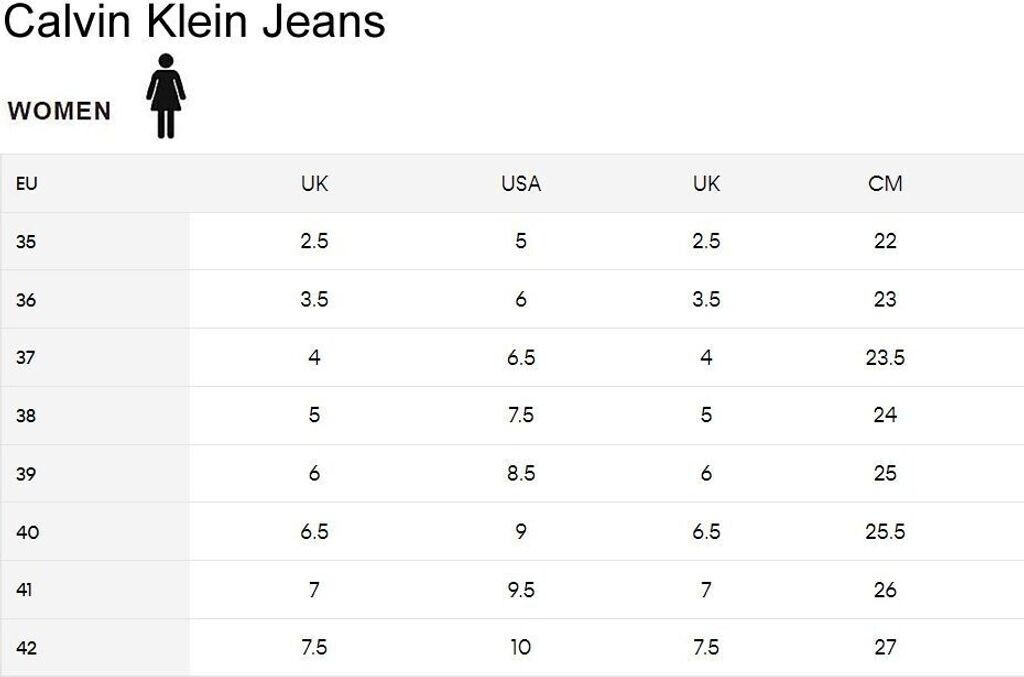
Task: Select the EU size 37 row label
Action: click(x=25, y=358)
